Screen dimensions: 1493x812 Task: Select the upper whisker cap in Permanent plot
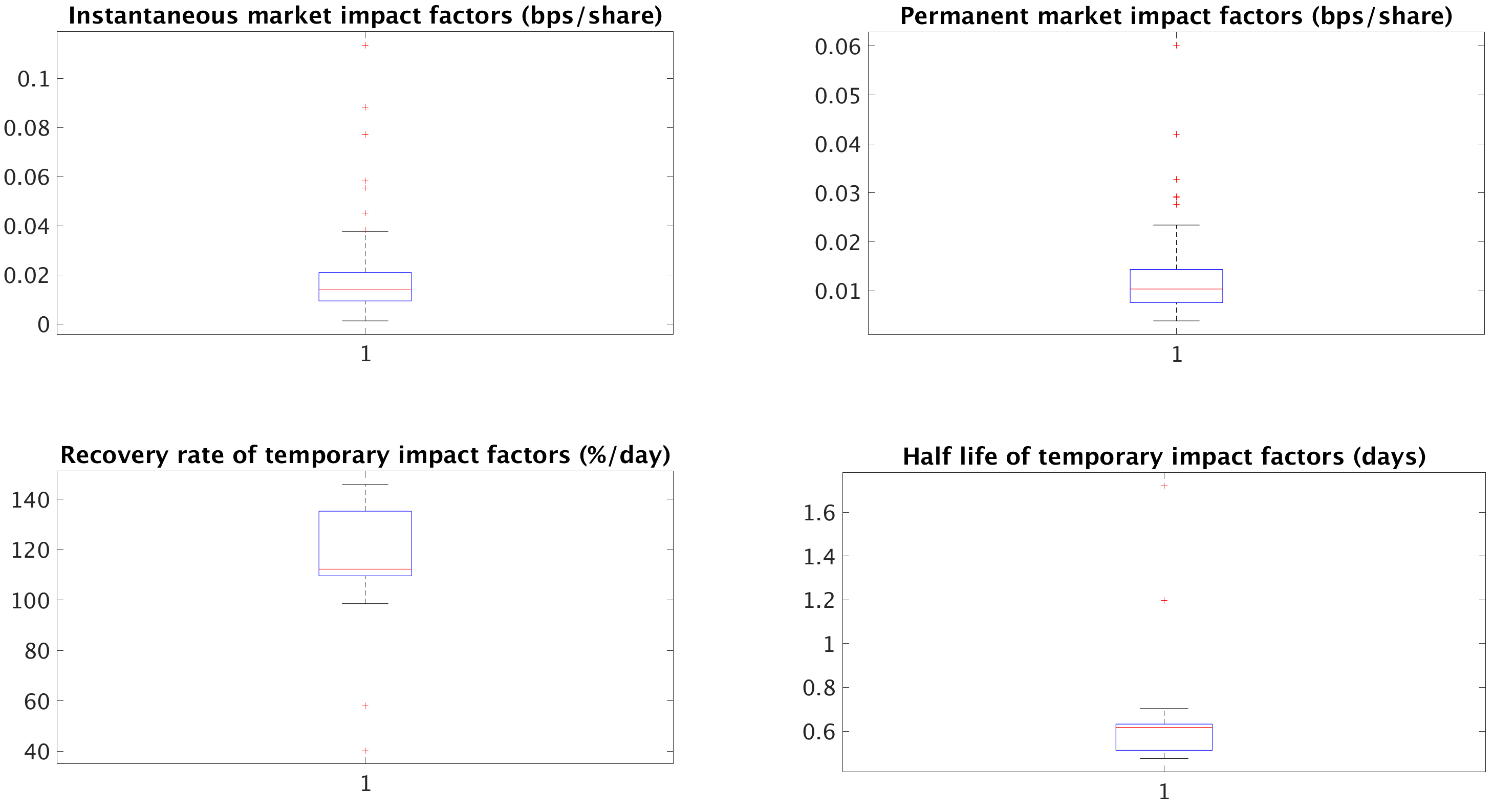(x=1176, y=225)
